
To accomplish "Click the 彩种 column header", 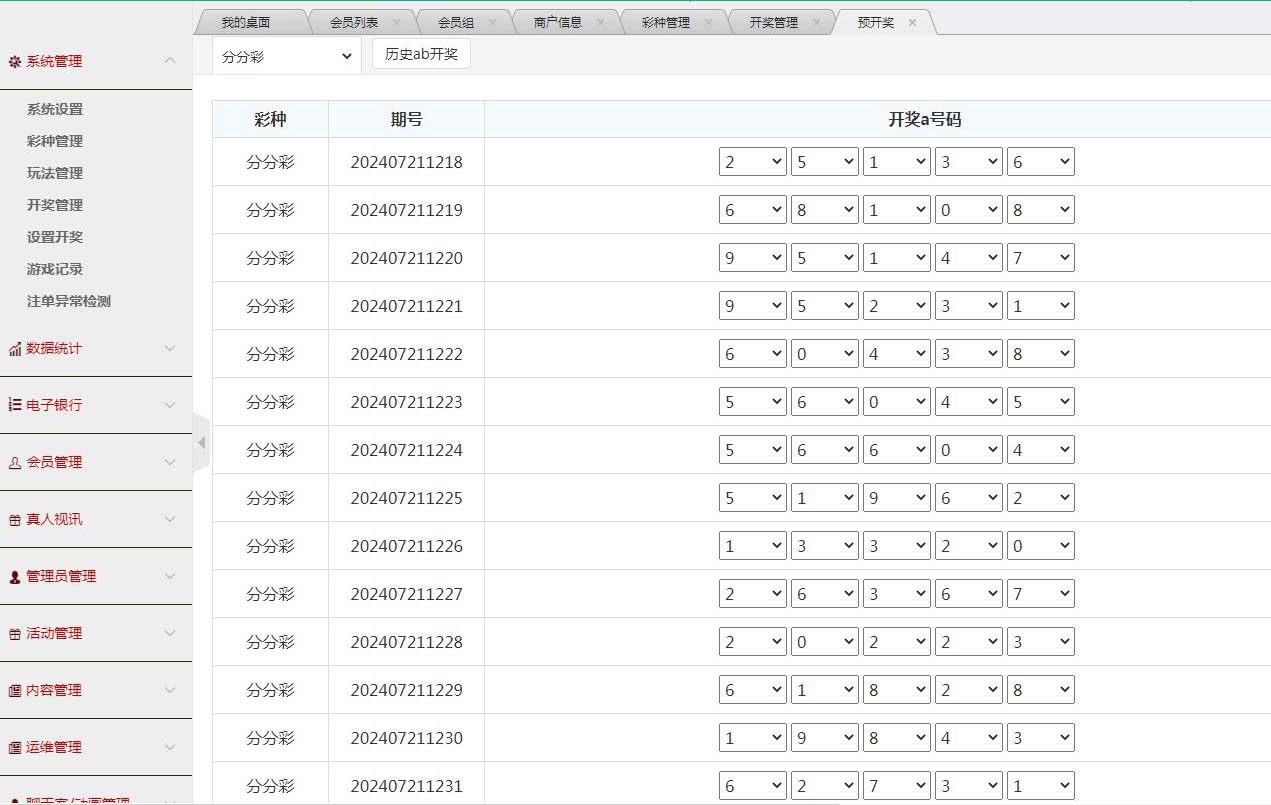I will pos(270,119).
